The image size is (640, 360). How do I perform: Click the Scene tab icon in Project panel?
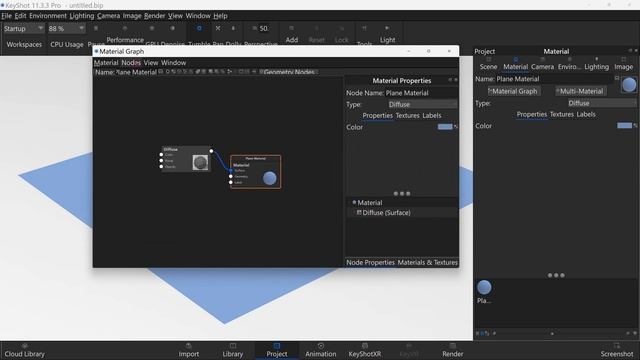[x=488, y=60]
